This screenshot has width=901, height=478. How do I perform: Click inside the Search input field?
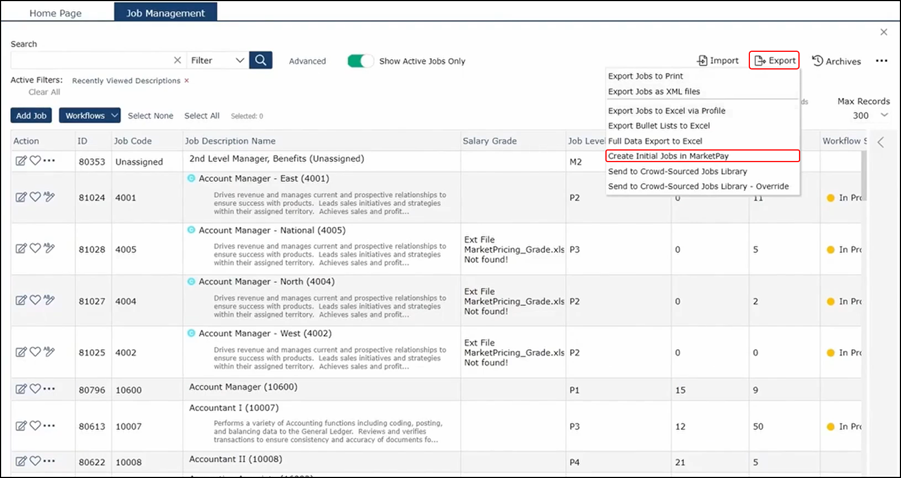90,61
